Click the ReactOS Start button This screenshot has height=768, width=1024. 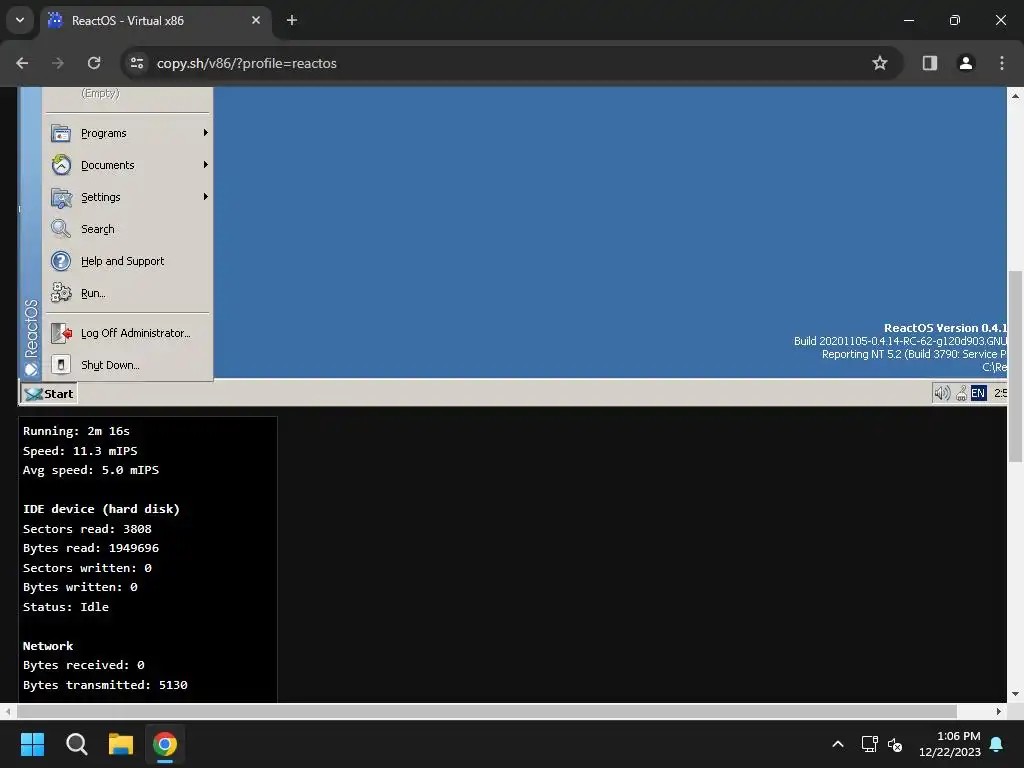click(x=49, y=394)
